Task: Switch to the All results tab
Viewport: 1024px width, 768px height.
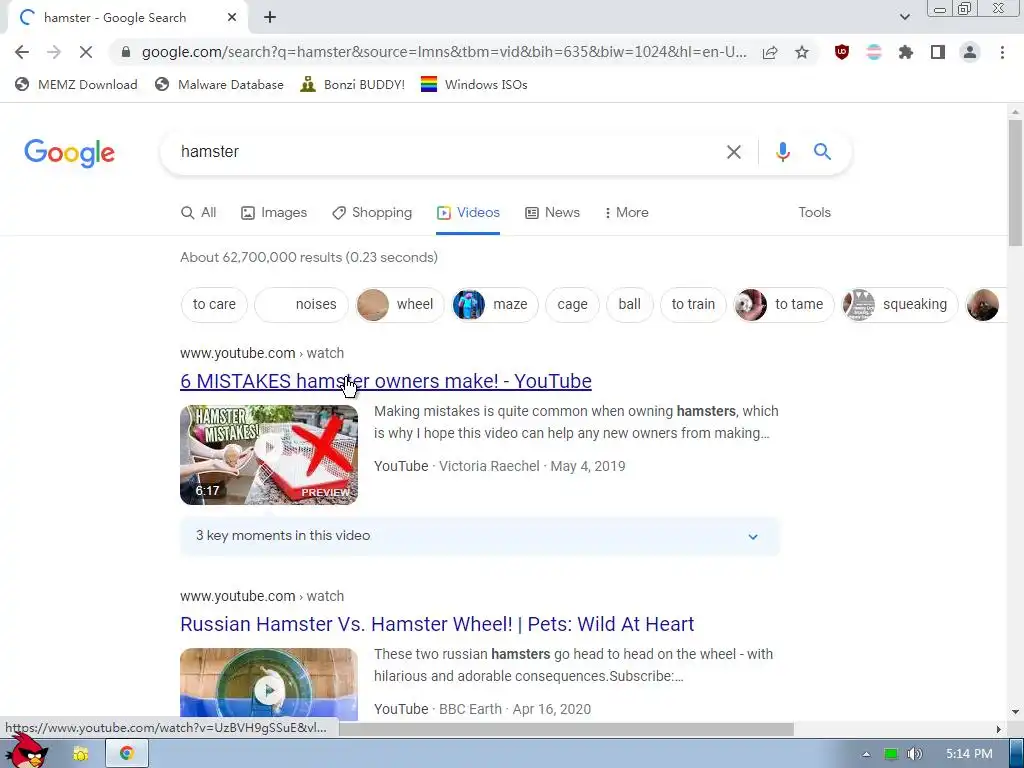Action: [199, 213]
